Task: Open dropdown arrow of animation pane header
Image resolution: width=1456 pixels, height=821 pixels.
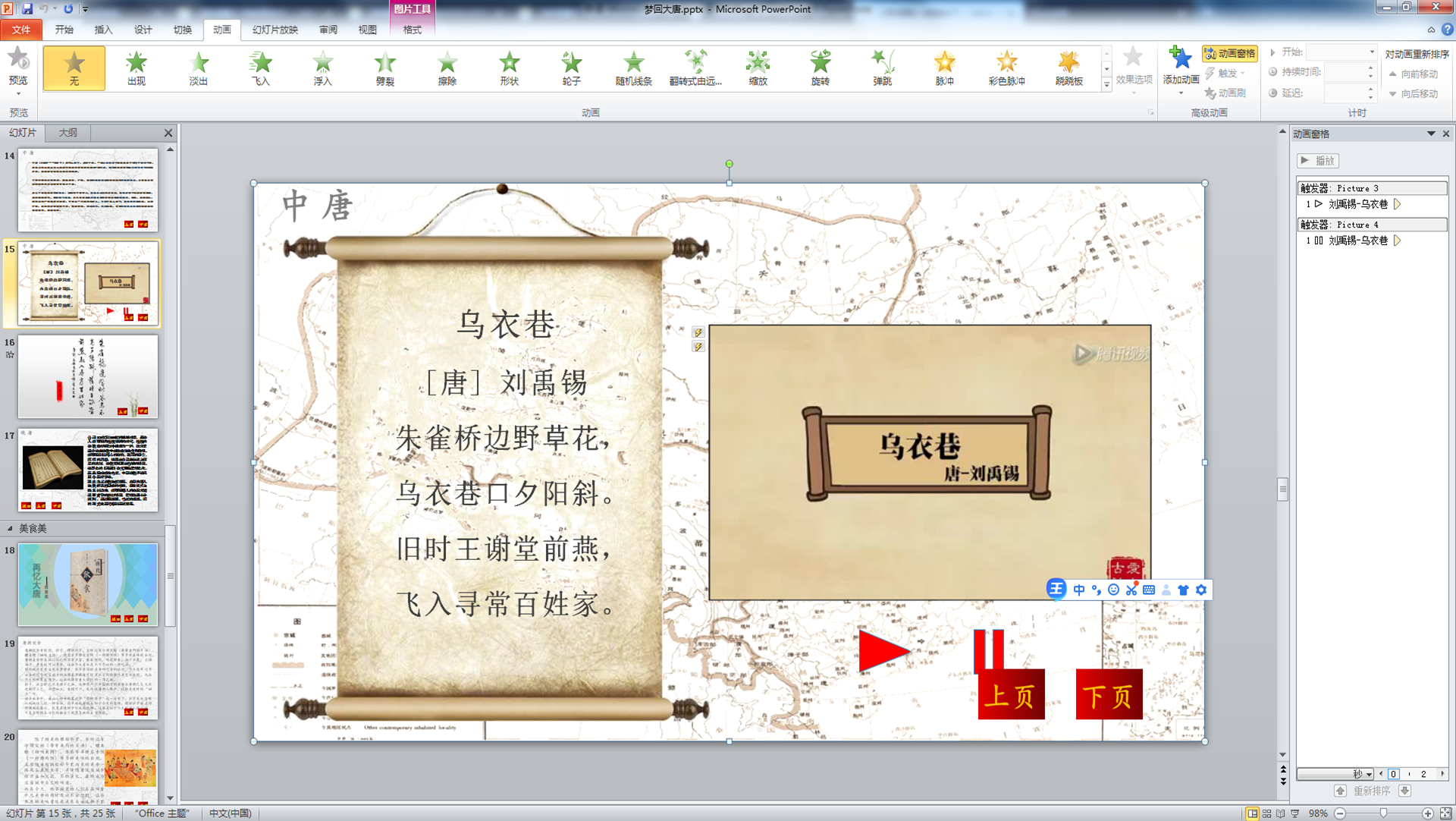Action: pos(1431,134)
